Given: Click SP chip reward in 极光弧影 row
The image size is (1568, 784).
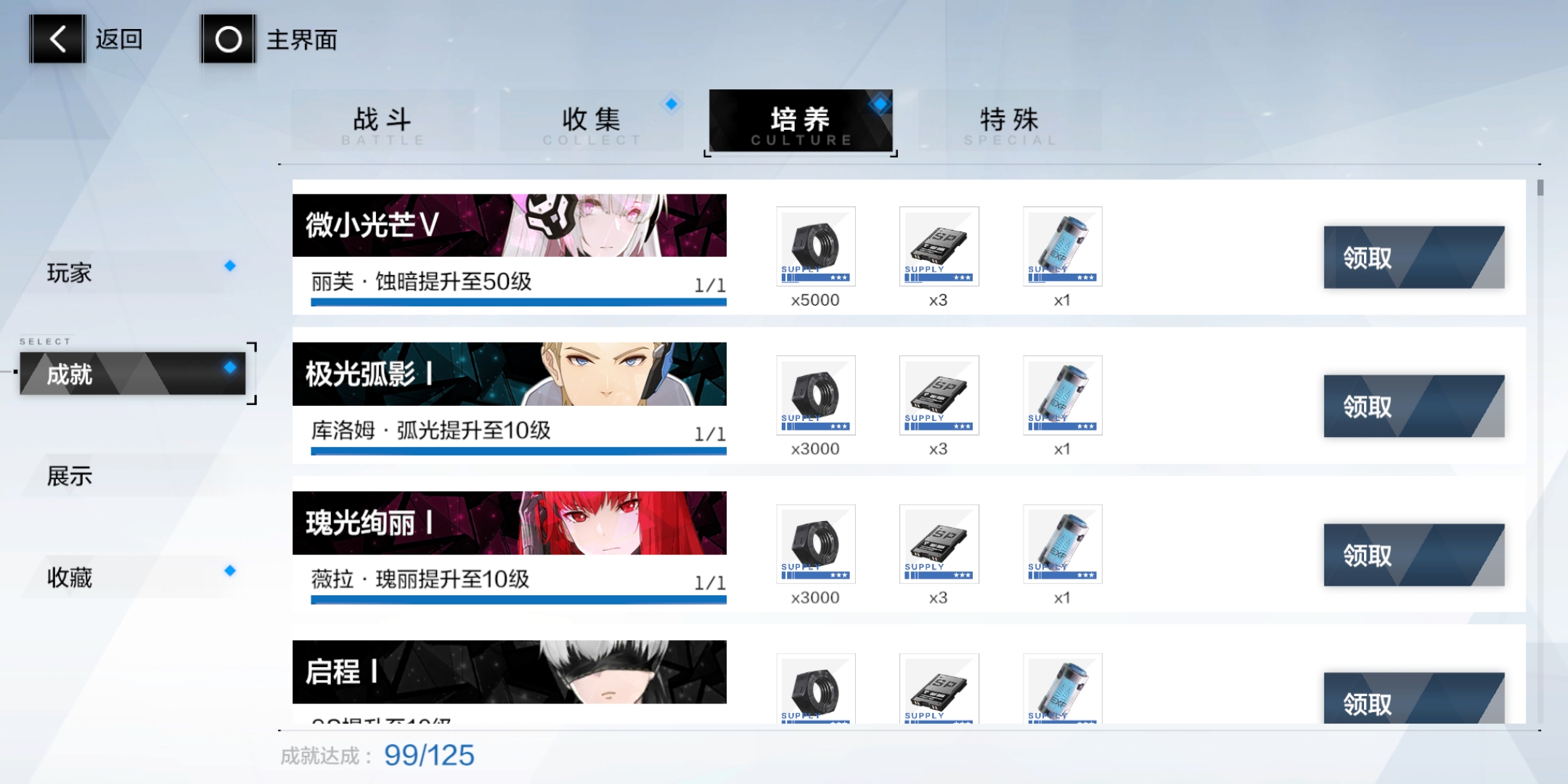Looking at the screenshot, I should click(939, 395).
